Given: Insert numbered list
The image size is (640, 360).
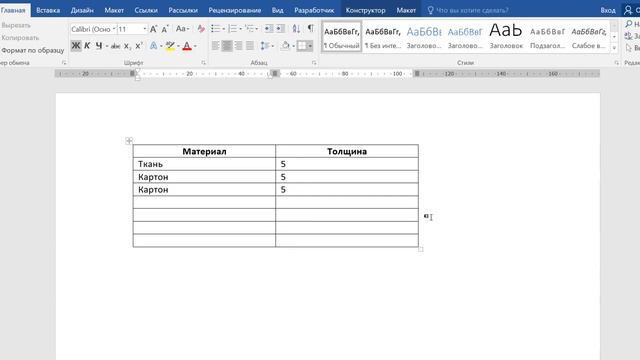Looking at the screenshot, I should (232, 29).
